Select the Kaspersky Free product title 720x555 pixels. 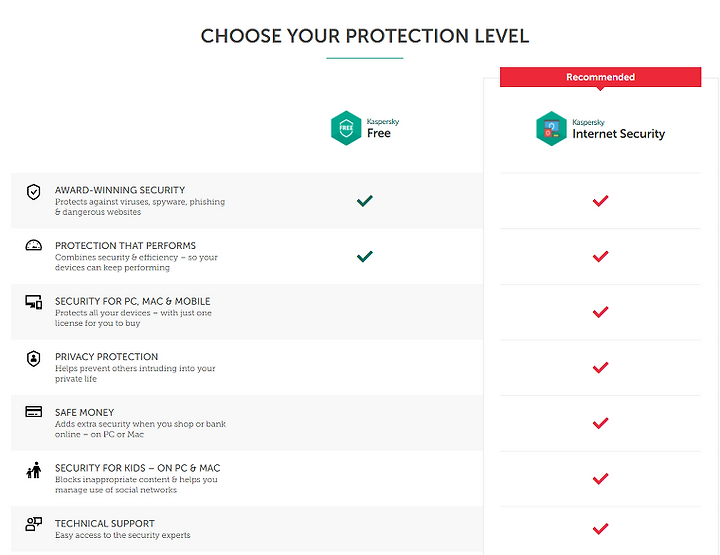point(379,133)
